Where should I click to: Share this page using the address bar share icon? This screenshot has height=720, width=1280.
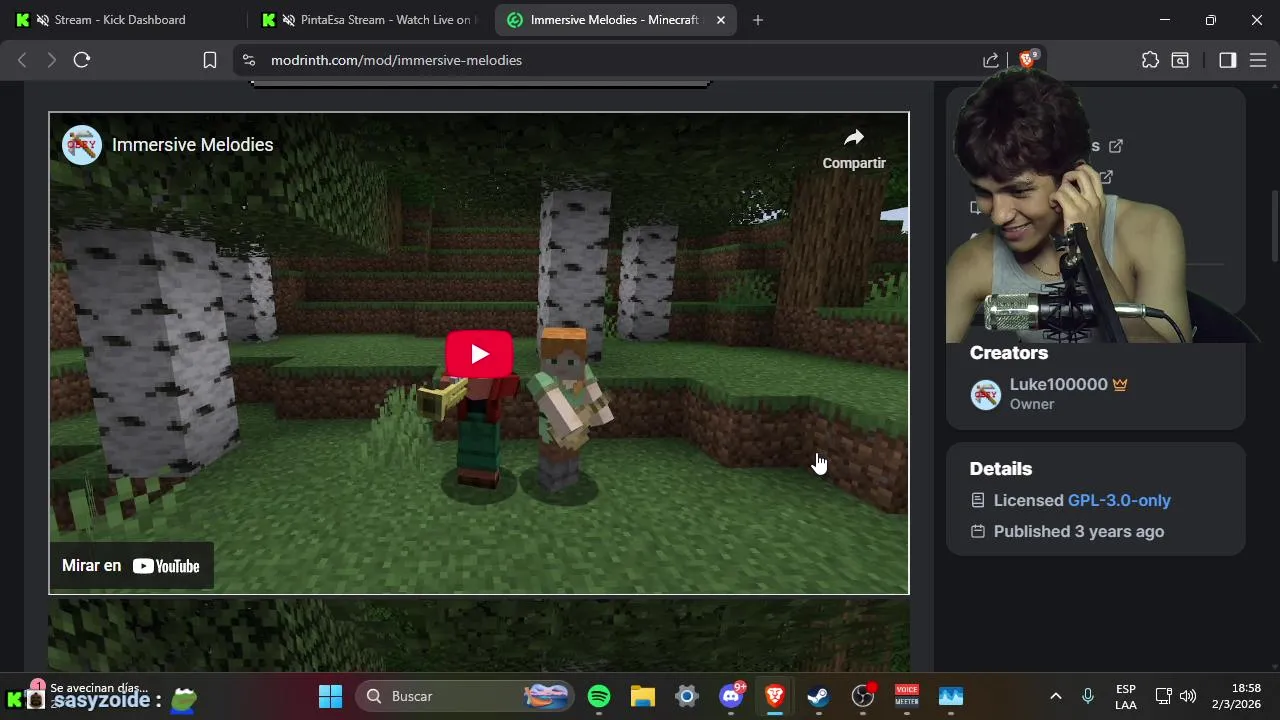click(x=990, y=60)
